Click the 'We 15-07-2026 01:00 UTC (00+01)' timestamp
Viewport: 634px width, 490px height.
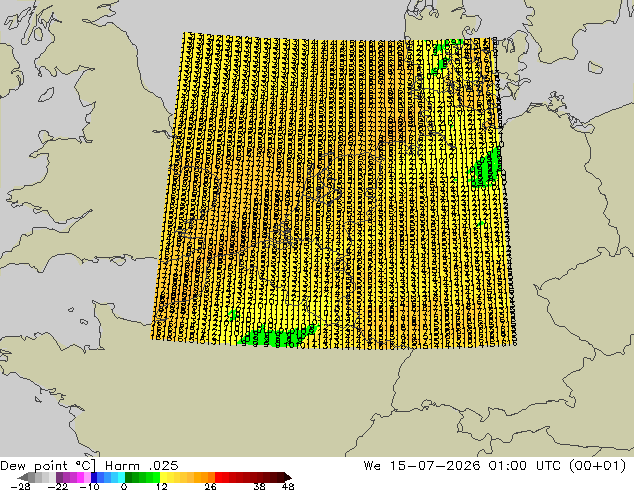[495, 466]
